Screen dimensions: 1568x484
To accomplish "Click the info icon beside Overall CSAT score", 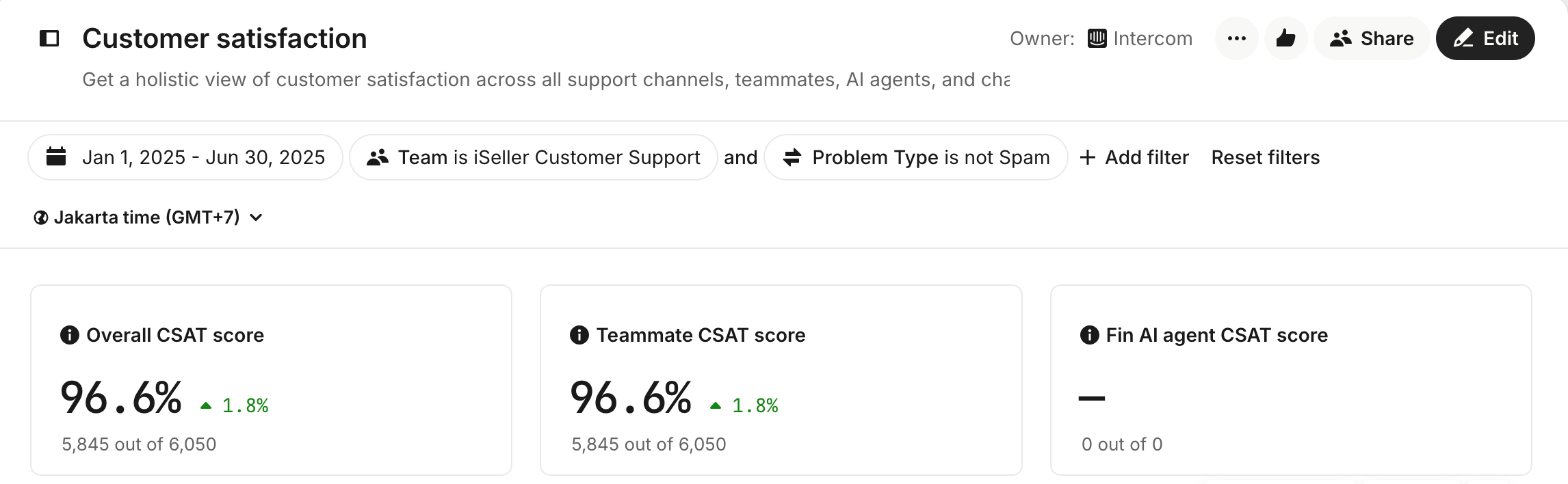I will pyautogui.click(x=70, y=335).
